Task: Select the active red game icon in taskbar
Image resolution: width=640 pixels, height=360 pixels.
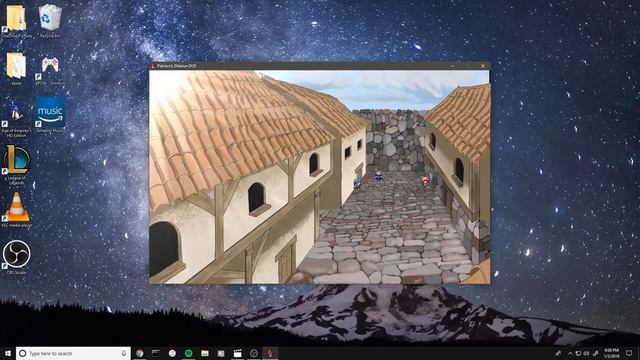Action: point(270,353)
